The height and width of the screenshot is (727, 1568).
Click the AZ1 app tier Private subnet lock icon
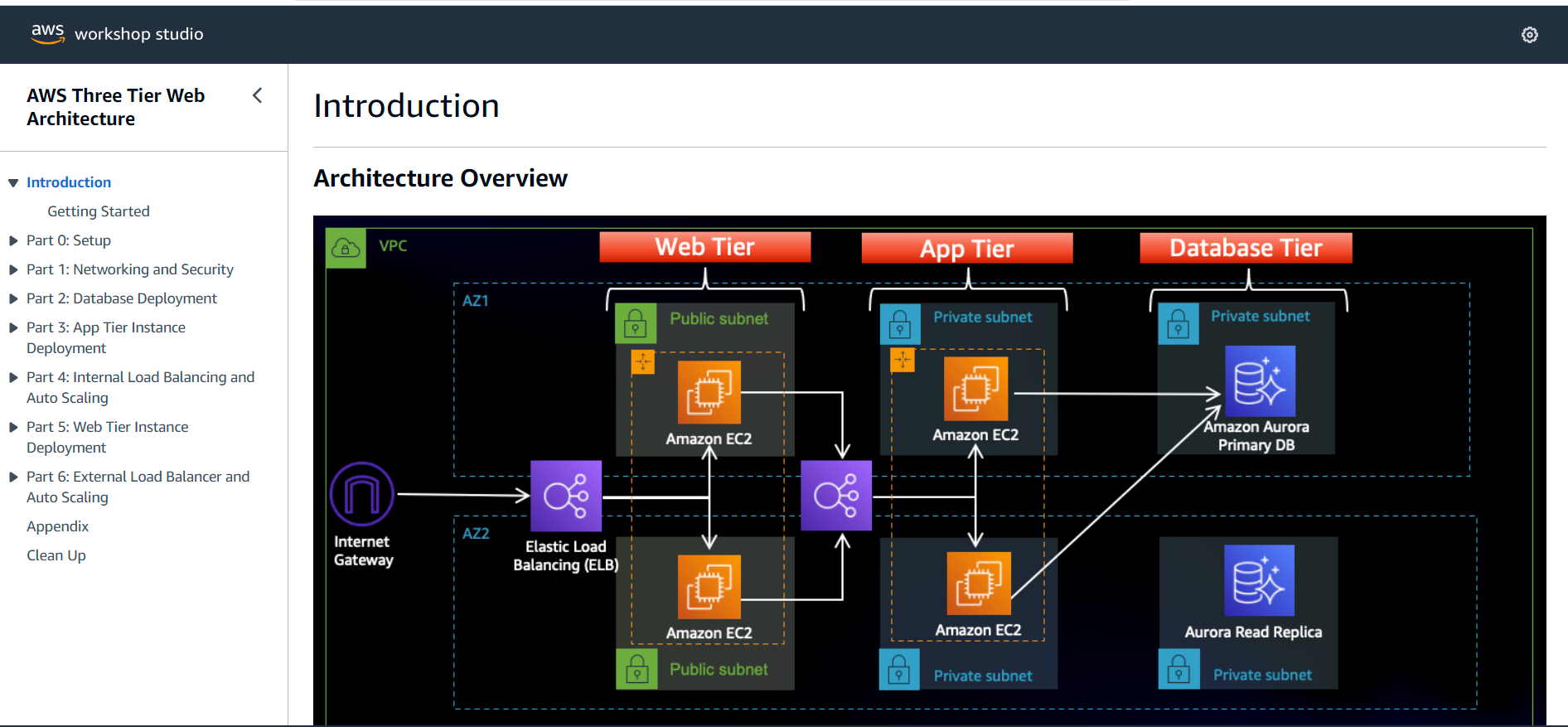pyautogui.click(x=900, y=324)
